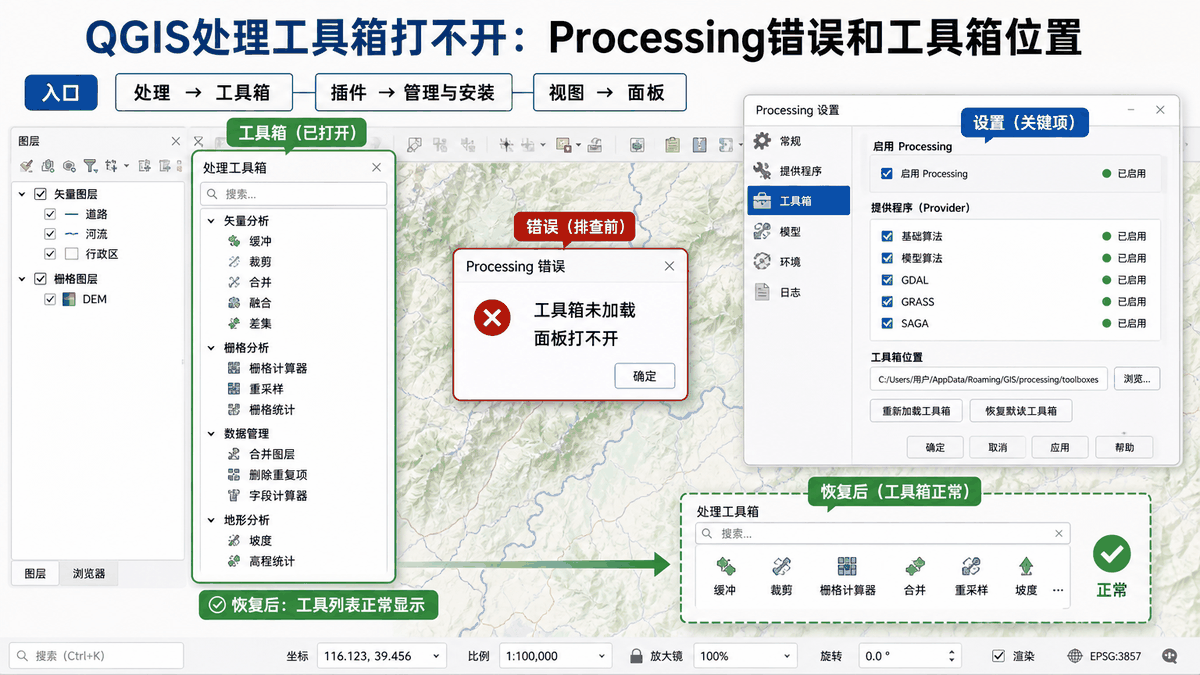Toggle the 渲染 checkbox in status bar
The image size is (1200, 675).
click(x=998, y=656)
